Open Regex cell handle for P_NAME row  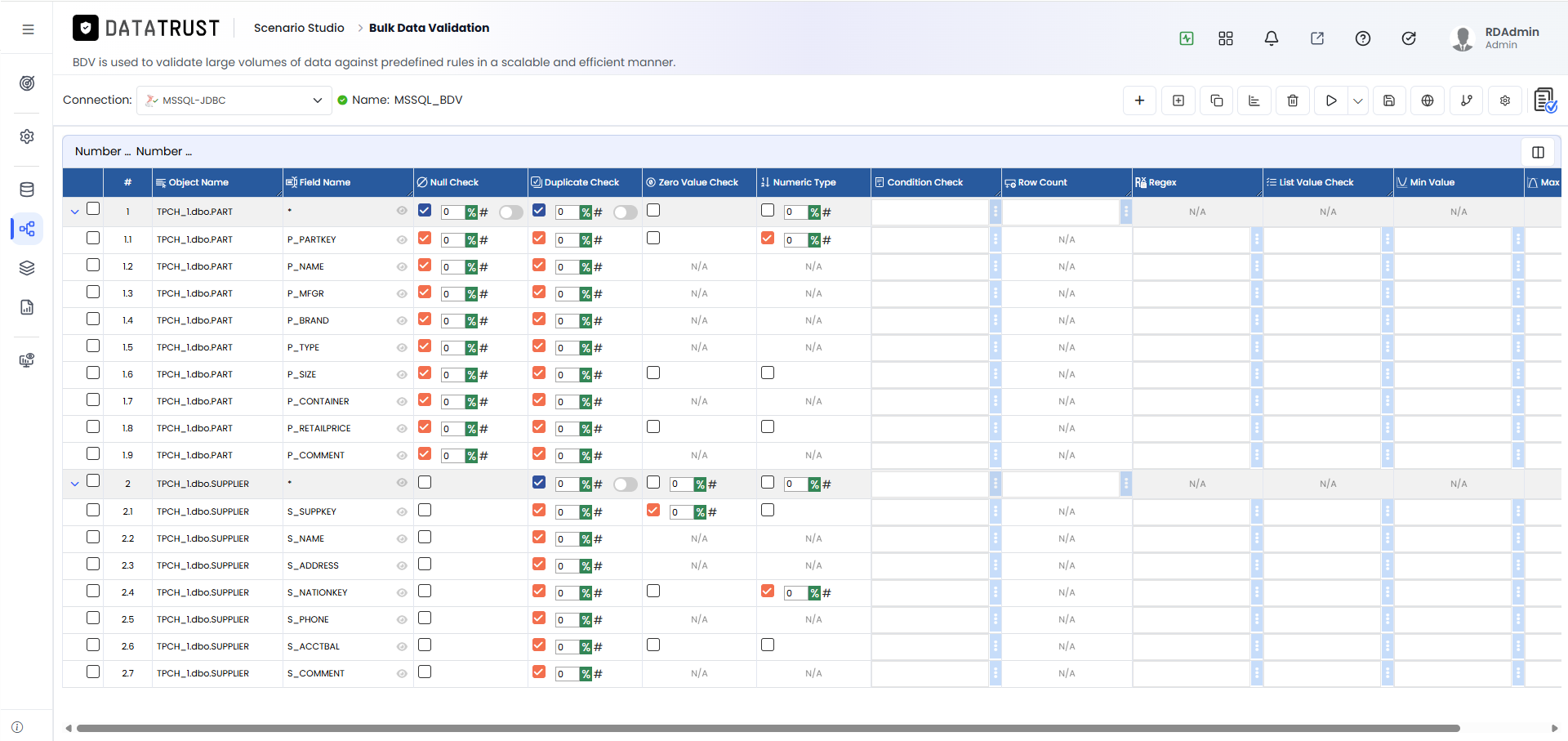coord(1257,266)
